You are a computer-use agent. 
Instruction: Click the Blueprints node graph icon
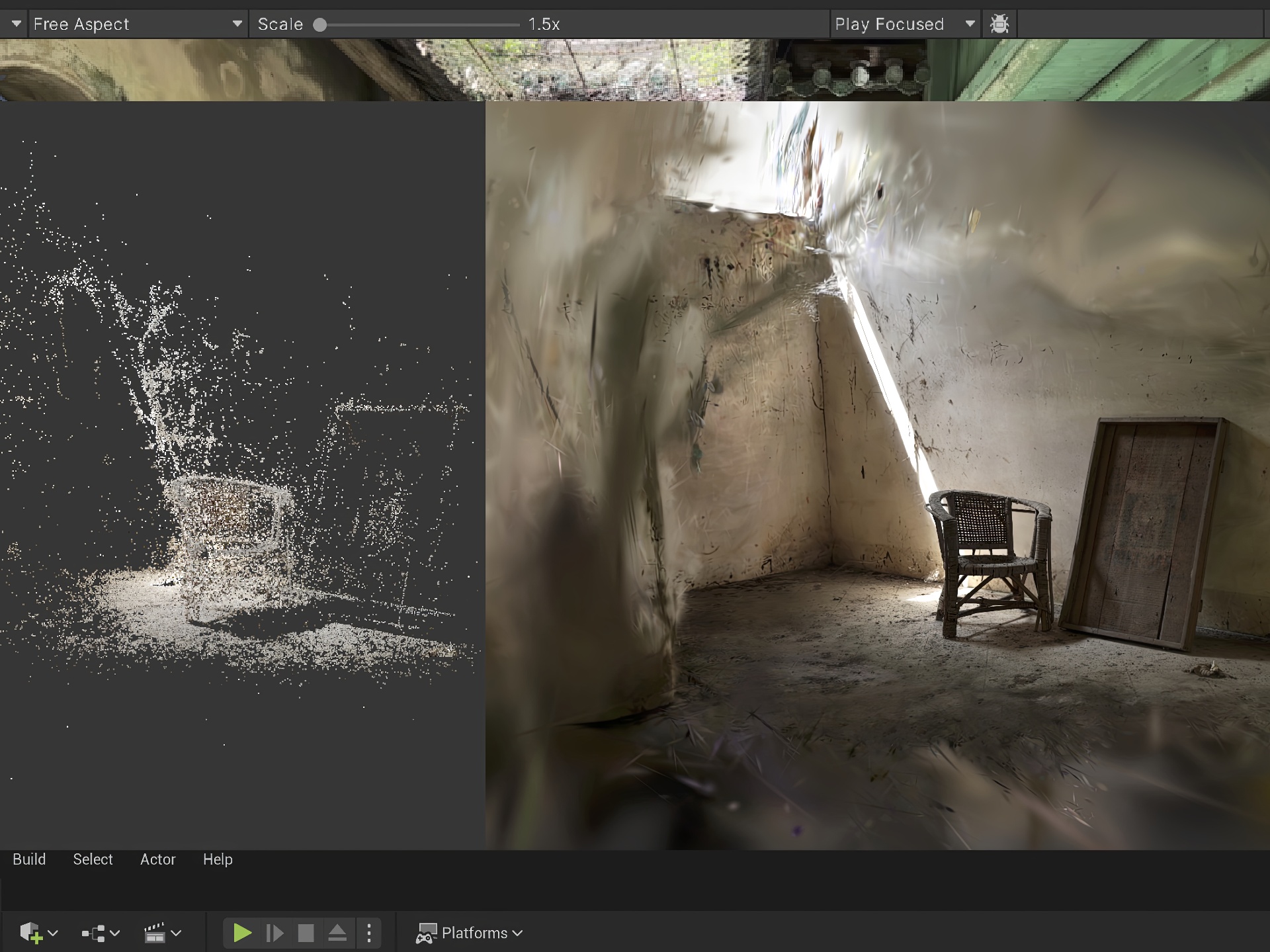pyautogui.click(x=93, y=933)
